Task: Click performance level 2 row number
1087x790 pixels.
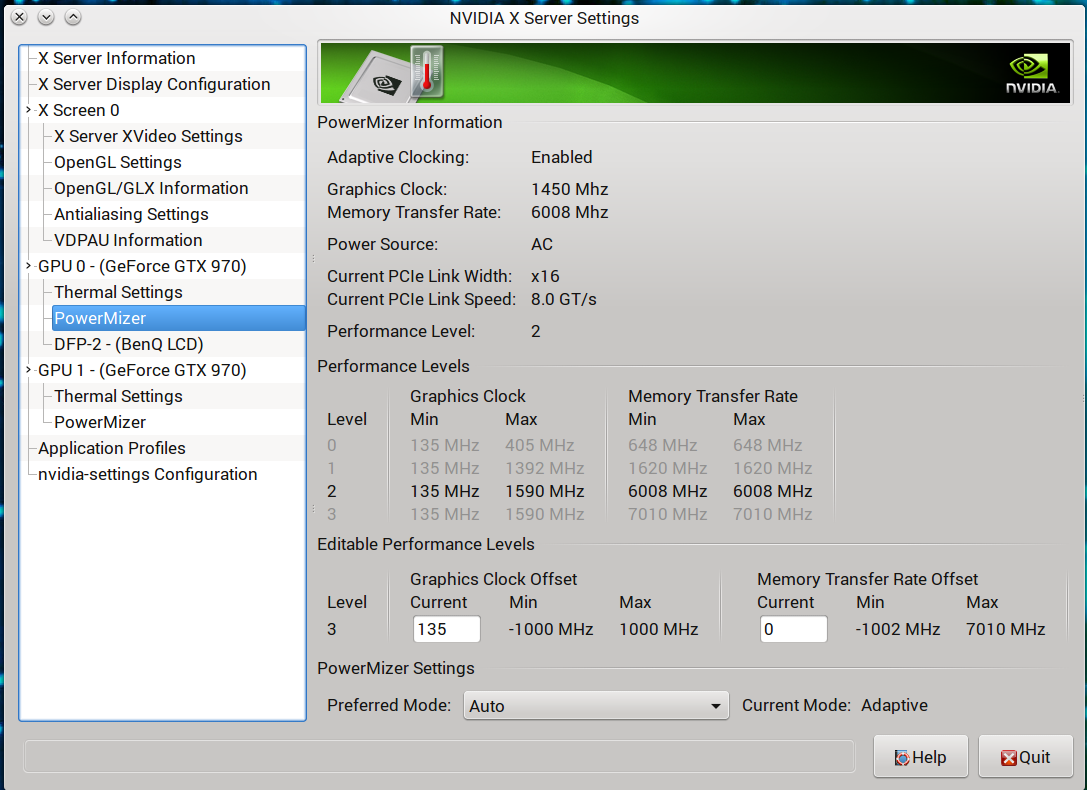Action: tap(331, 491)
